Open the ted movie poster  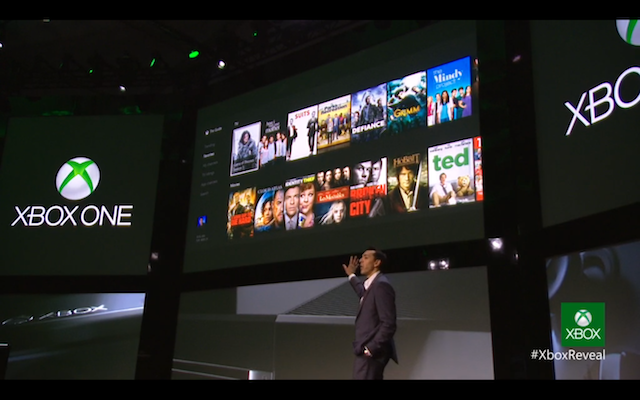tap(451, 172)
